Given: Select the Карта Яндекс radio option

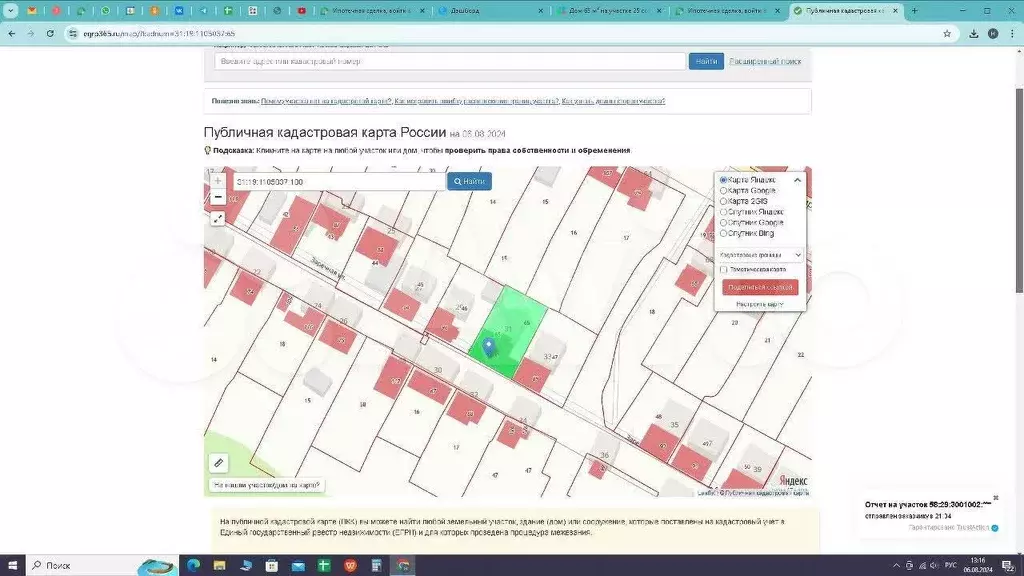Looking at the screenshot, I should pos(724,180).
